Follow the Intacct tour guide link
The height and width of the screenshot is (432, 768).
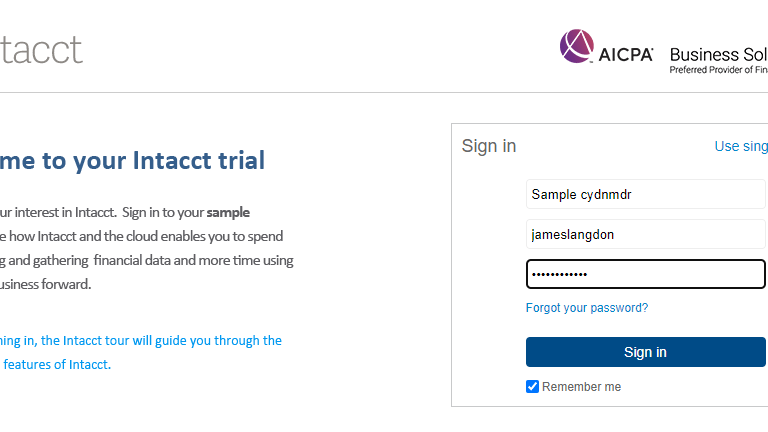[141, 341]
